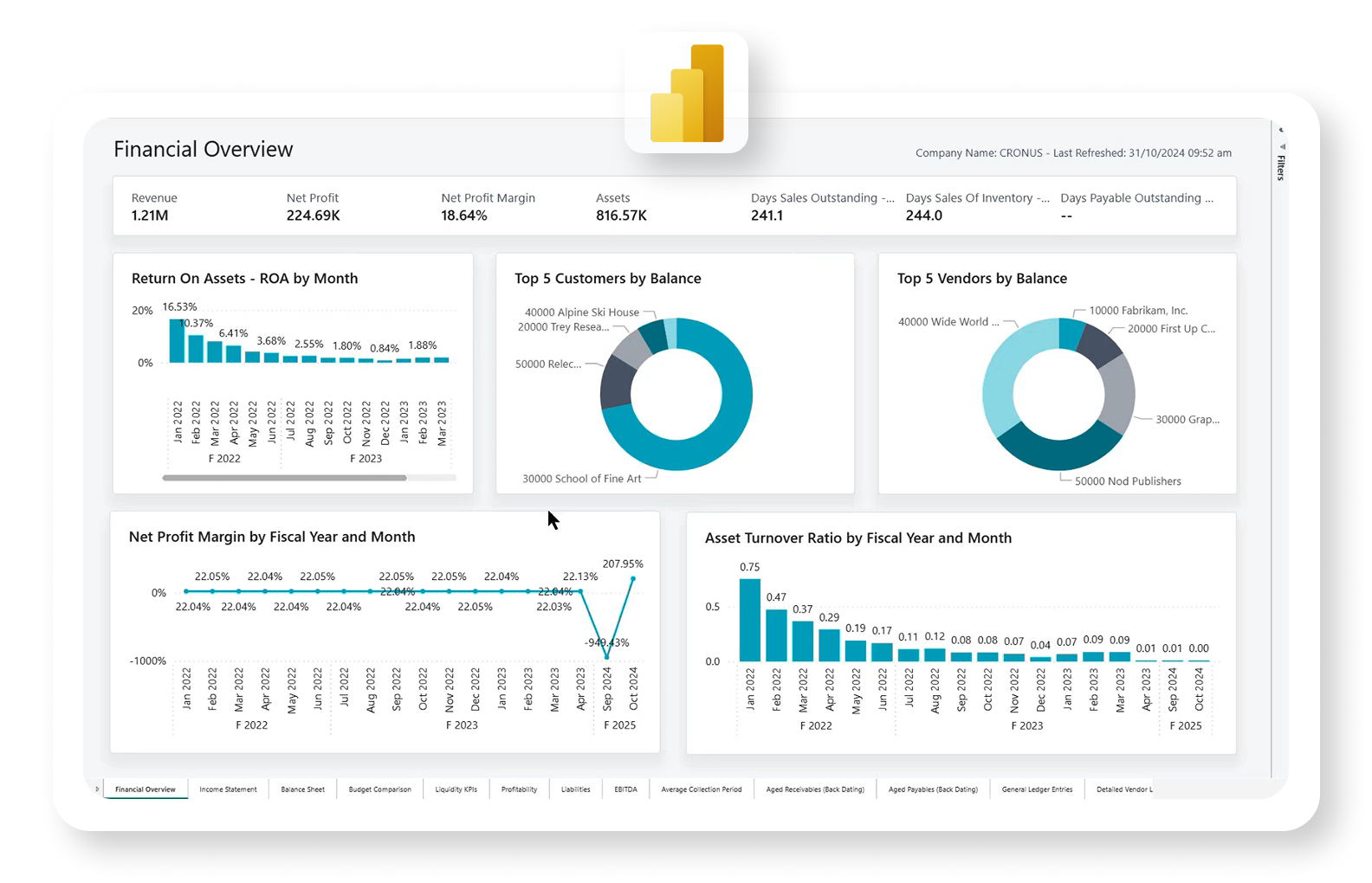The width and height of the screenshot is (1372, 883).
Task: Switch to the Income Statement tab
Action: [x=228, y=790]
